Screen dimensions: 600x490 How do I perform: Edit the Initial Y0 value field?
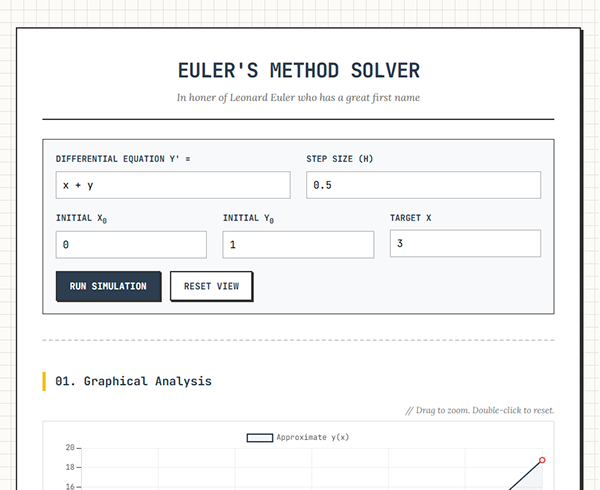tap(298, 244)
